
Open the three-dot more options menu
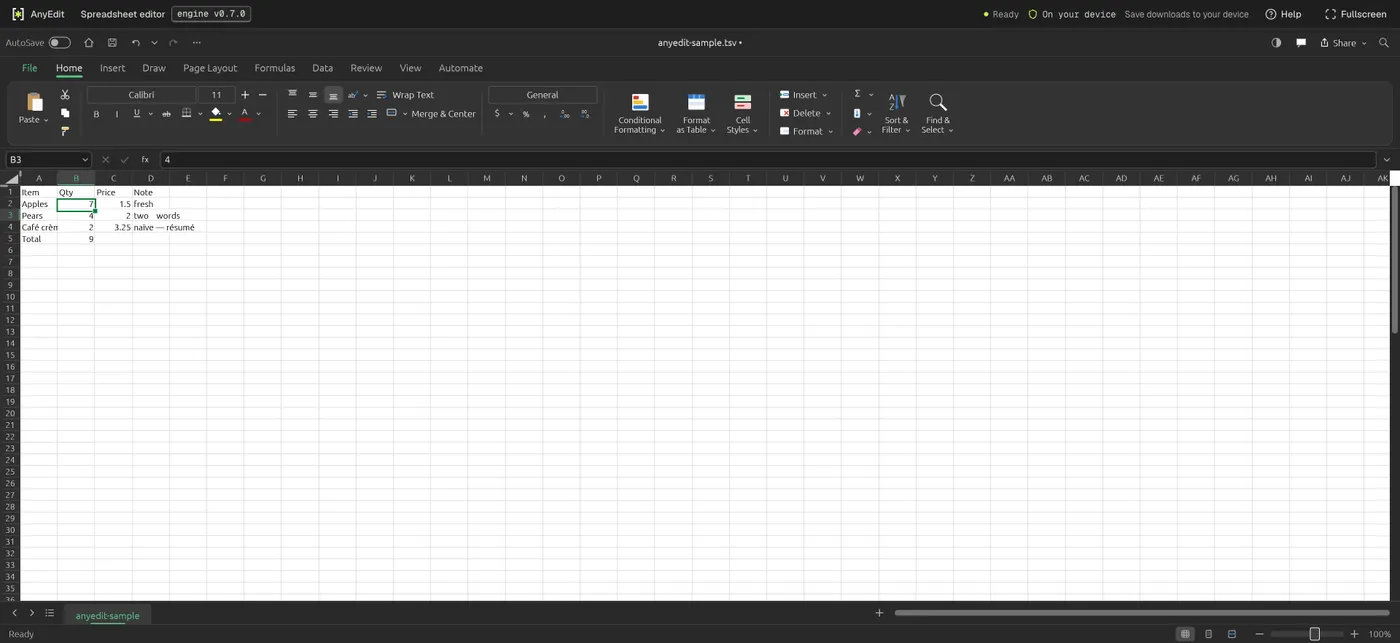pyautogui.click(x=197, y=43)
